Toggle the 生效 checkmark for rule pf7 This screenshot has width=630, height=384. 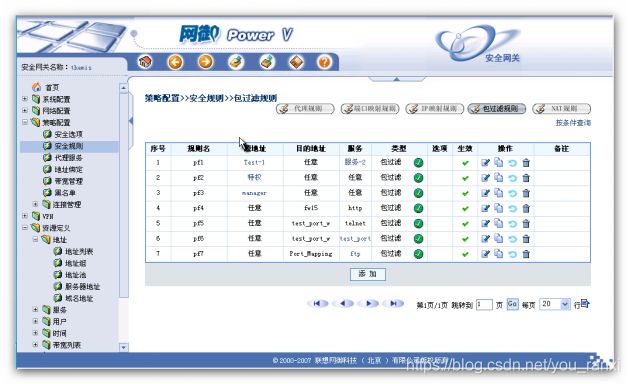tap(465, 254)
